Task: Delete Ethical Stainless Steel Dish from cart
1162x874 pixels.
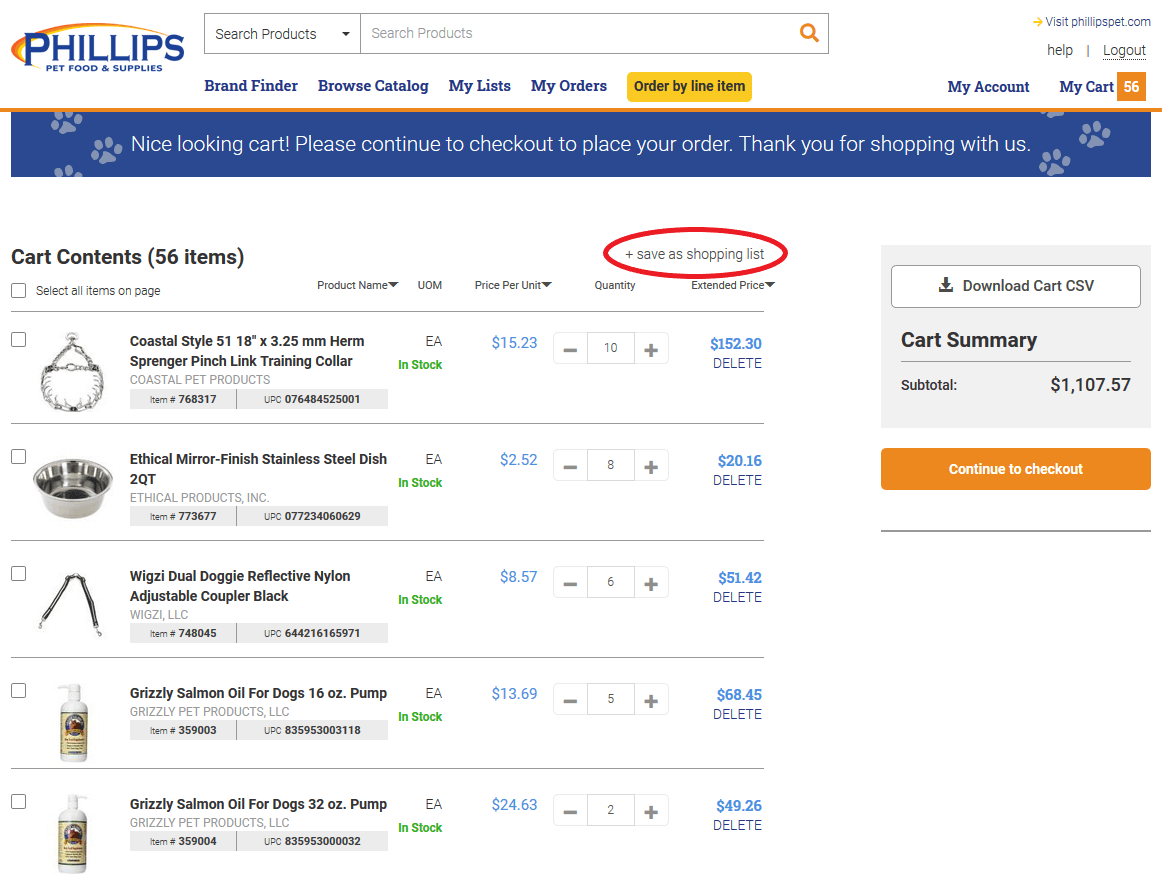Action: point(737,480)
